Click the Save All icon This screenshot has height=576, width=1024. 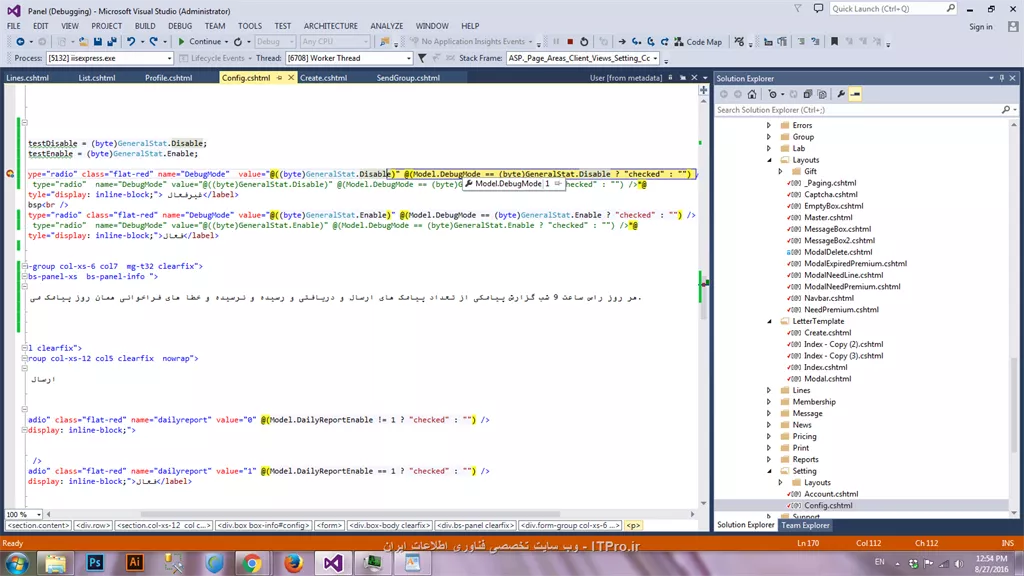tap(112, 42)
